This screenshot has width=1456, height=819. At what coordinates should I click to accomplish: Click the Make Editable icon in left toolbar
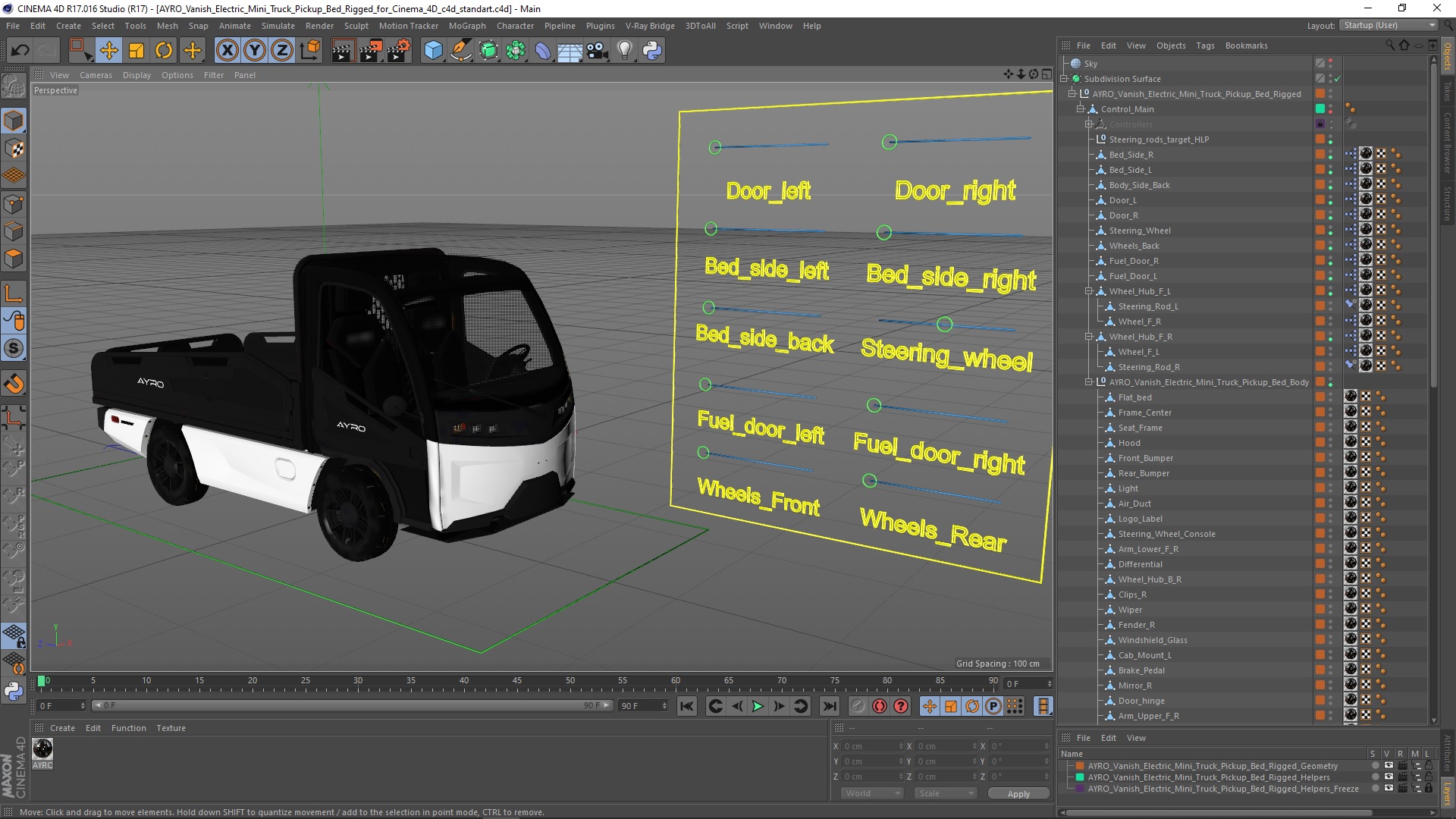pos(14,86)
